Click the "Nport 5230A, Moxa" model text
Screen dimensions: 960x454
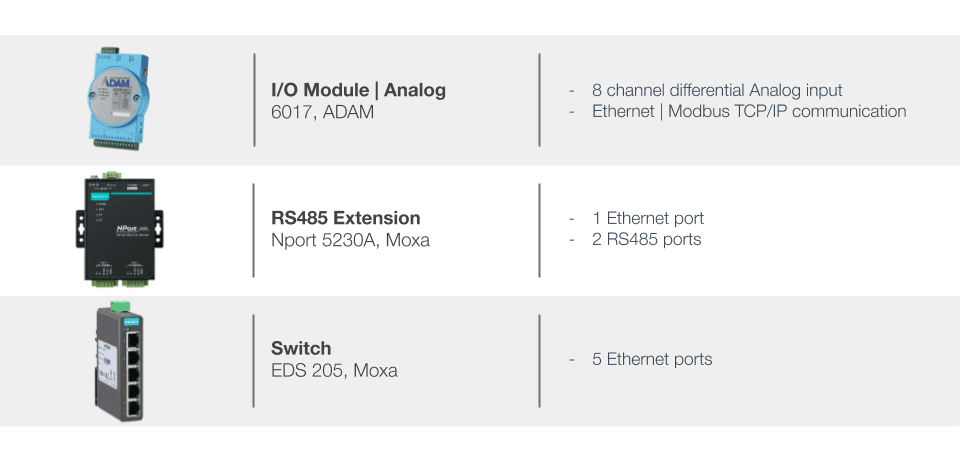[x=350, y=240]
